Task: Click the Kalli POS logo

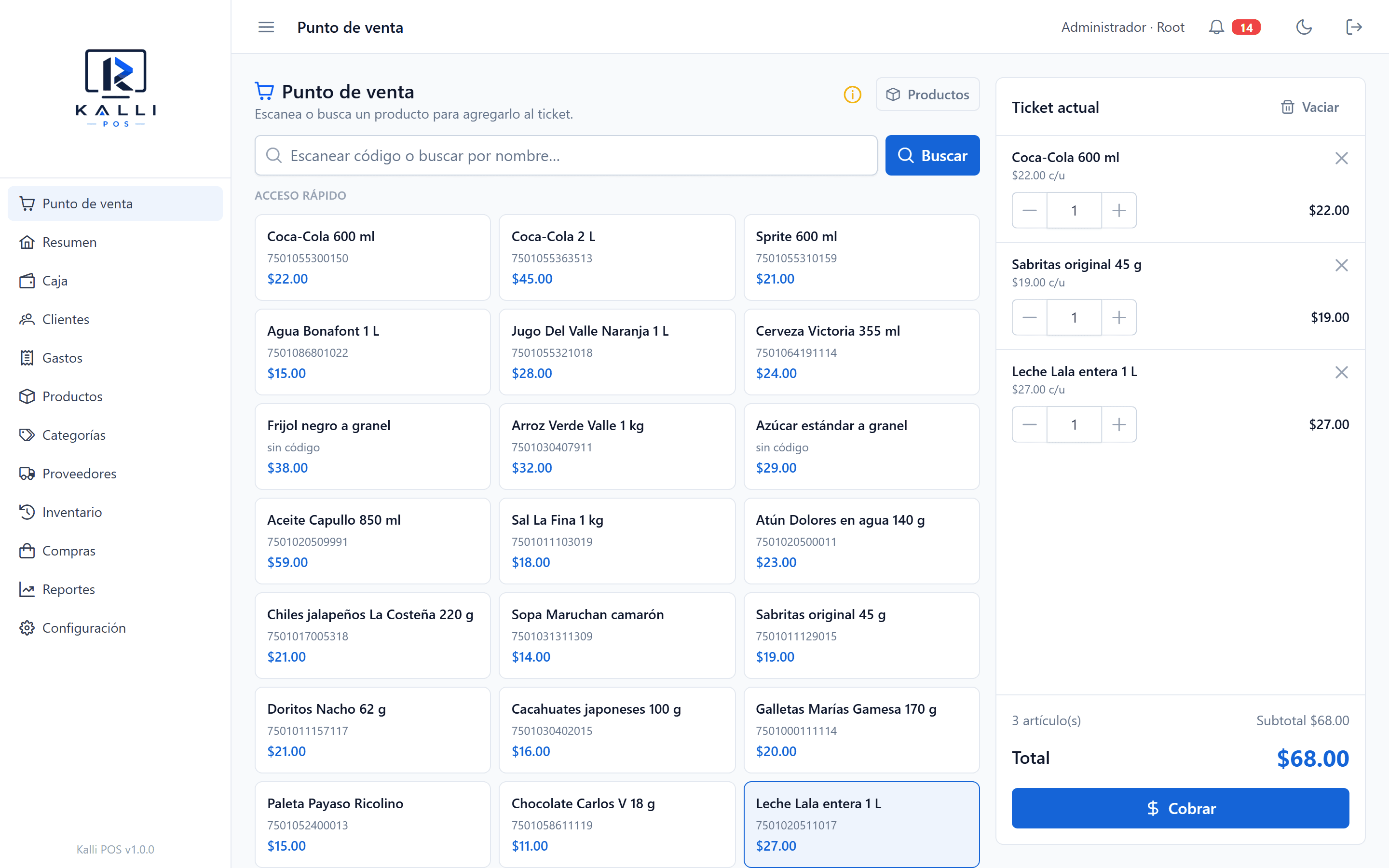Action: tap(115, 87)
